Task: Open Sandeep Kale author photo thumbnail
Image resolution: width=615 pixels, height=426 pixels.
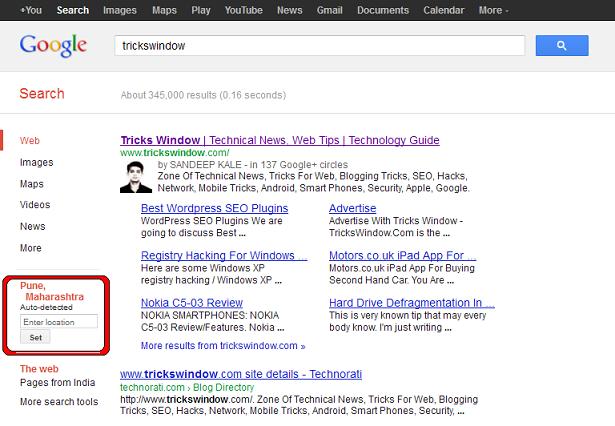Action: (x=136, y=177)
